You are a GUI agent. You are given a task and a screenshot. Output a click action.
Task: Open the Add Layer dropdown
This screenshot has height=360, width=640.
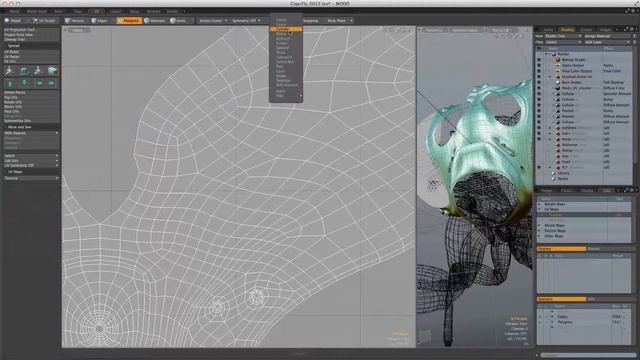[607, 42]
